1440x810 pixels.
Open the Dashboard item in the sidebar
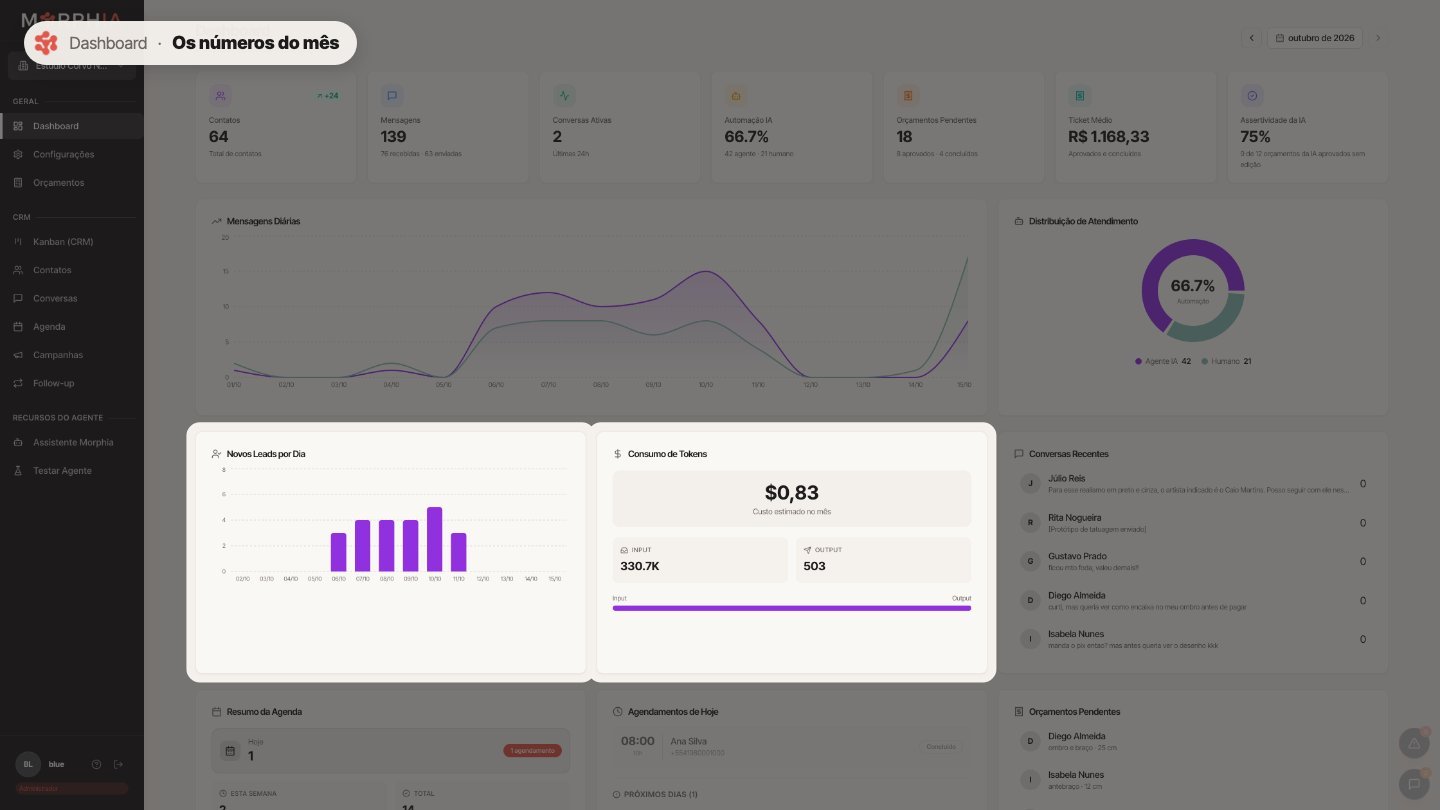pyautogui.click(x=71, y=126)
